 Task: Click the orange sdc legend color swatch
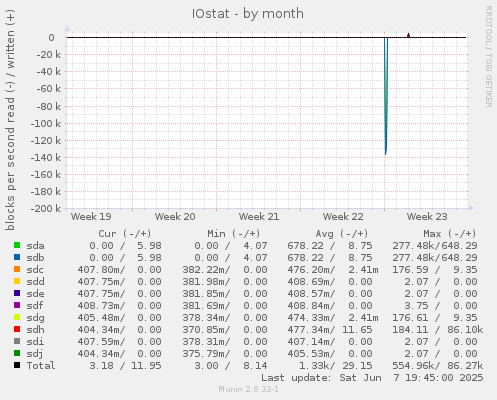tap(17, 269)
